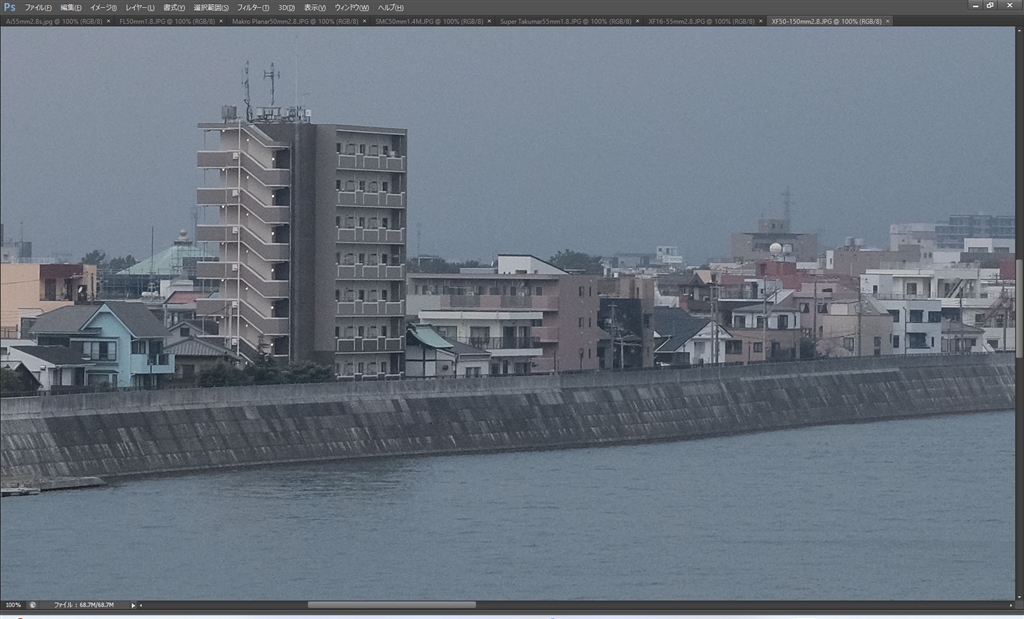Click the status bar export icon next to zoom
Viewport: 1024px width, 619px height.
[33, 605]
